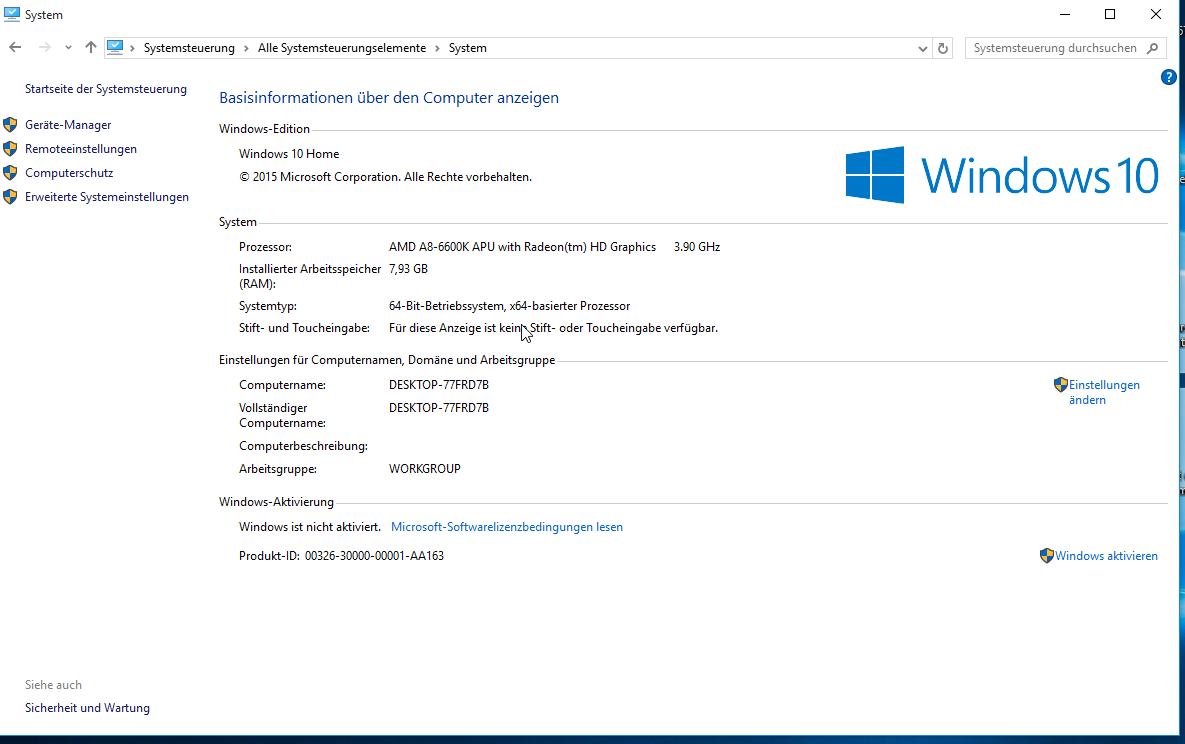Image resolution: width=1185 pixels, height=744 pixels.
Task: Click Computername value DESKTOP-77FRD7B
Action: click(x=439, y=385)
